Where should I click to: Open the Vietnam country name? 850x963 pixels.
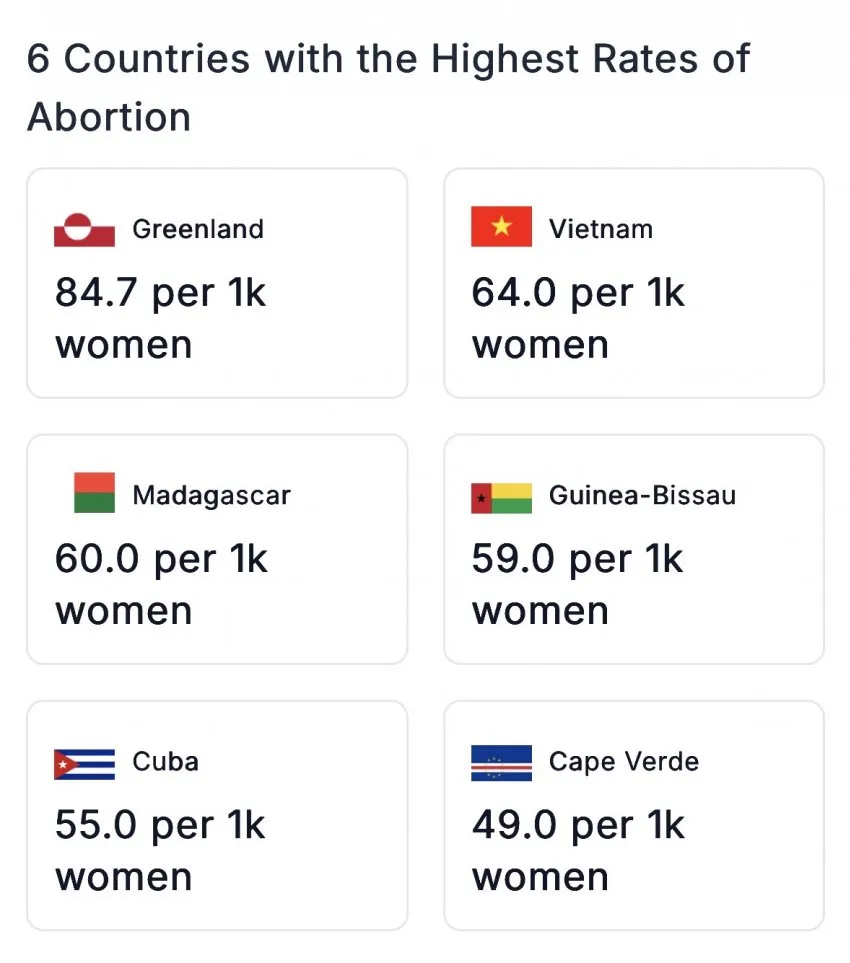click(x=601, y=229)
